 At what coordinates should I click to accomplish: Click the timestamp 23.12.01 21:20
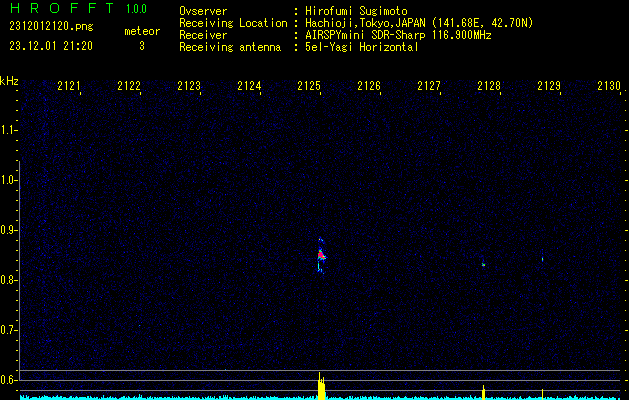(51, 46)
